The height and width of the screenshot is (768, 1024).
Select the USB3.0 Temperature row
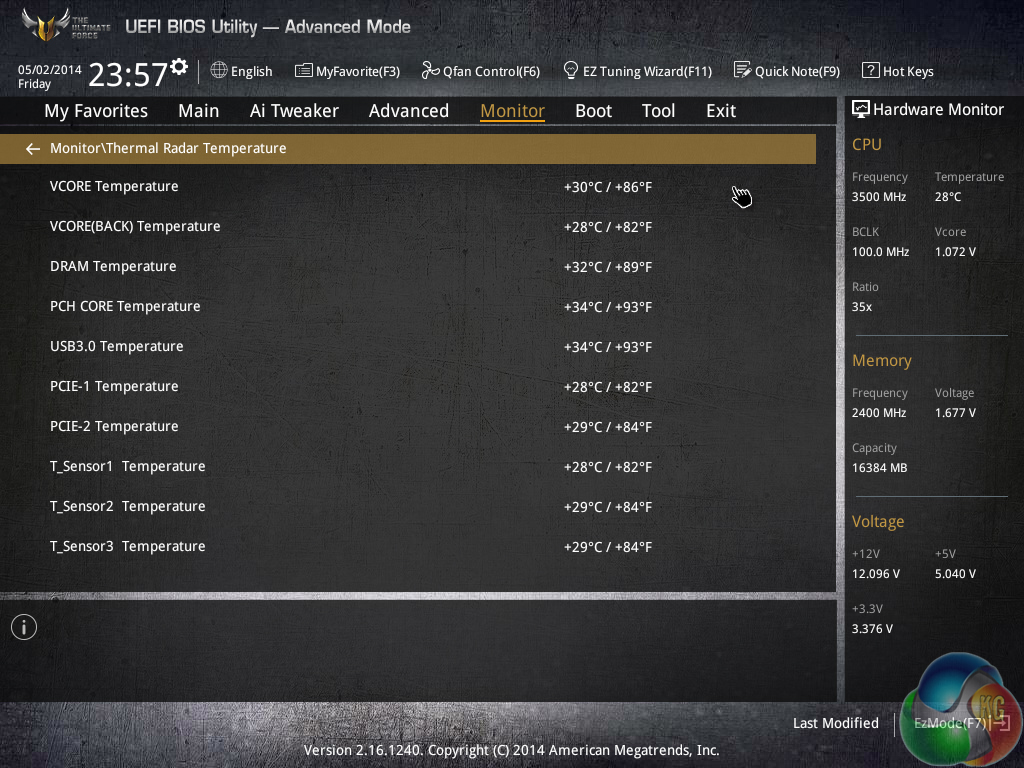tap(408, 347)
